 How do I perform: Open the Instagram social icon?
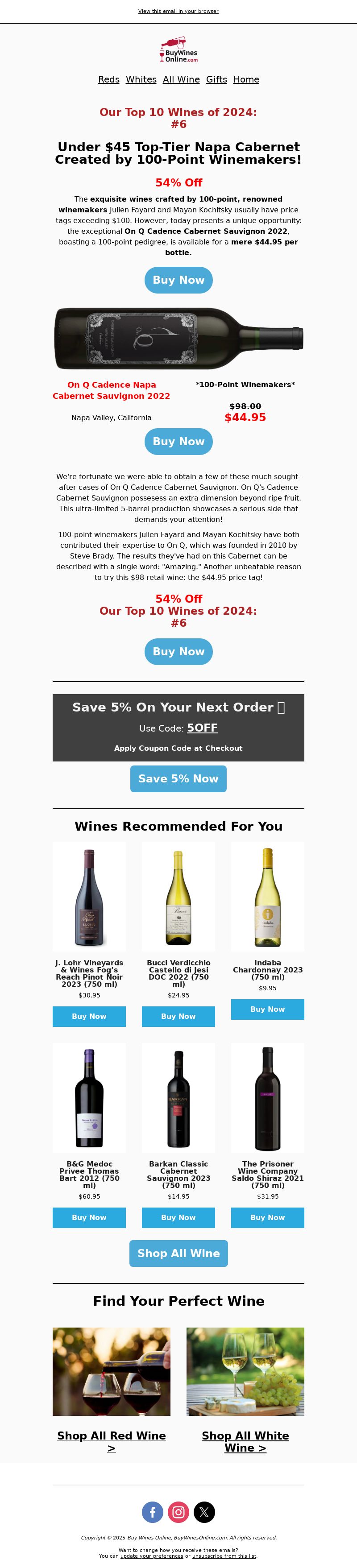click(x=178, y=1512)
